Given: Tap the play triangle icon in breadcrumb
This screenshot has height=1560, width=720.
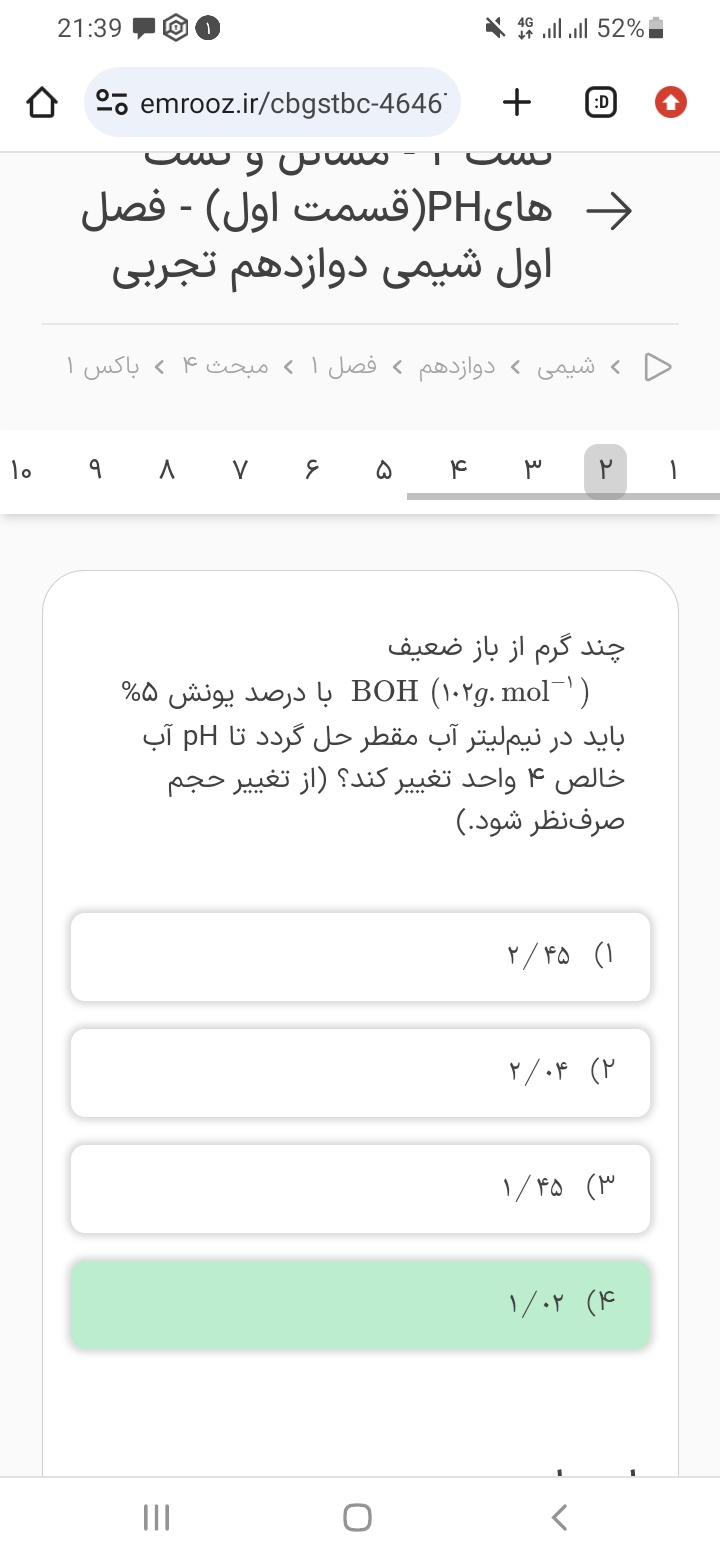Looking at the screenshot, I should 657,367.
